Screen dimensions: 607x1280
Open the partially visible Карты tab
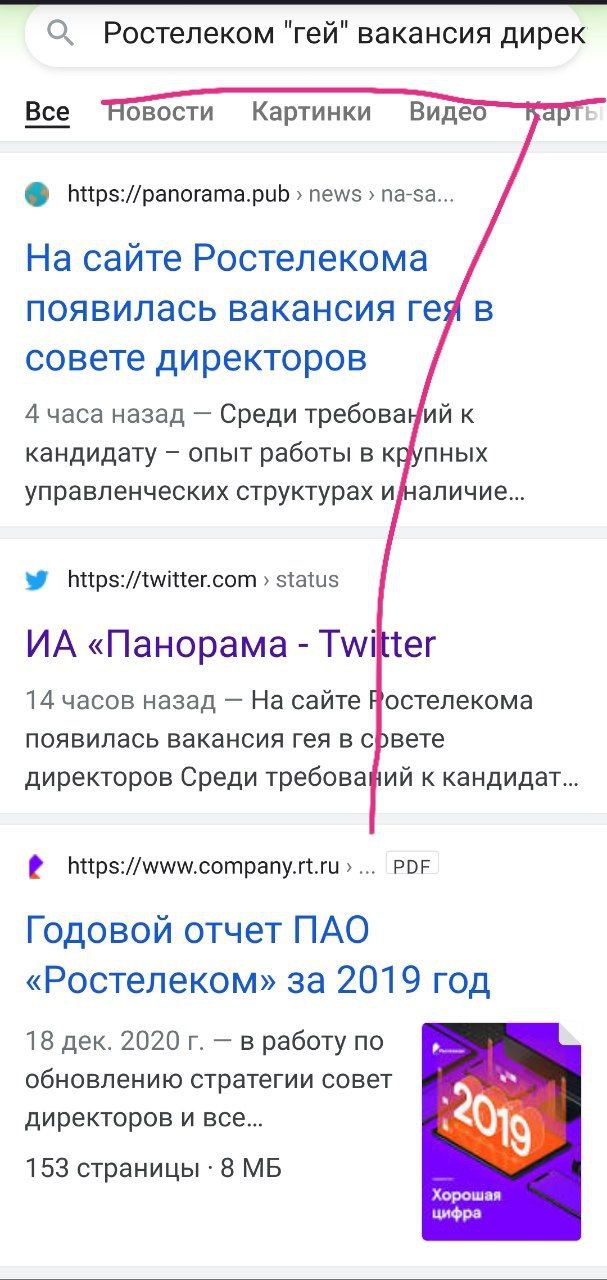tap(566, 112)
